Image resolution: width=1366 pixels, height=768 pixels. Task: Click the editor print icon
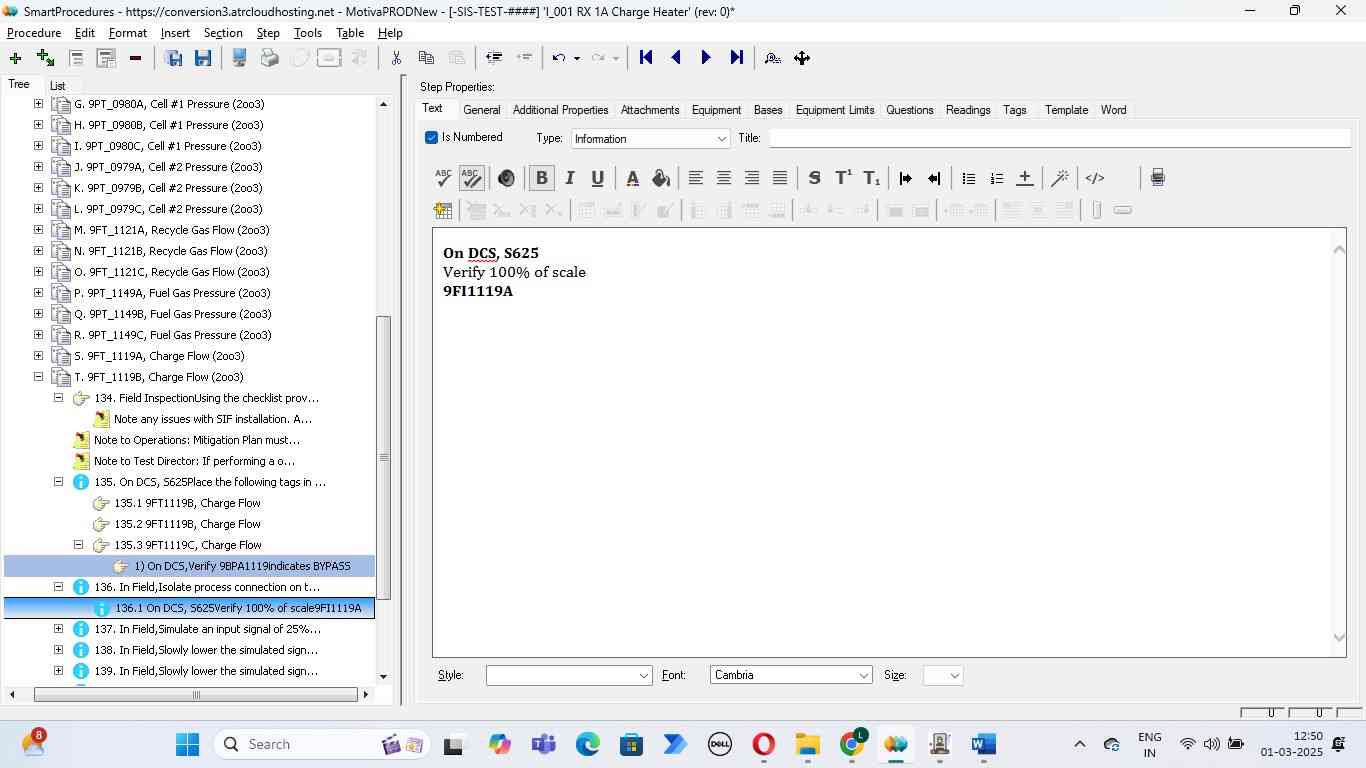[x=1157, y=178]
